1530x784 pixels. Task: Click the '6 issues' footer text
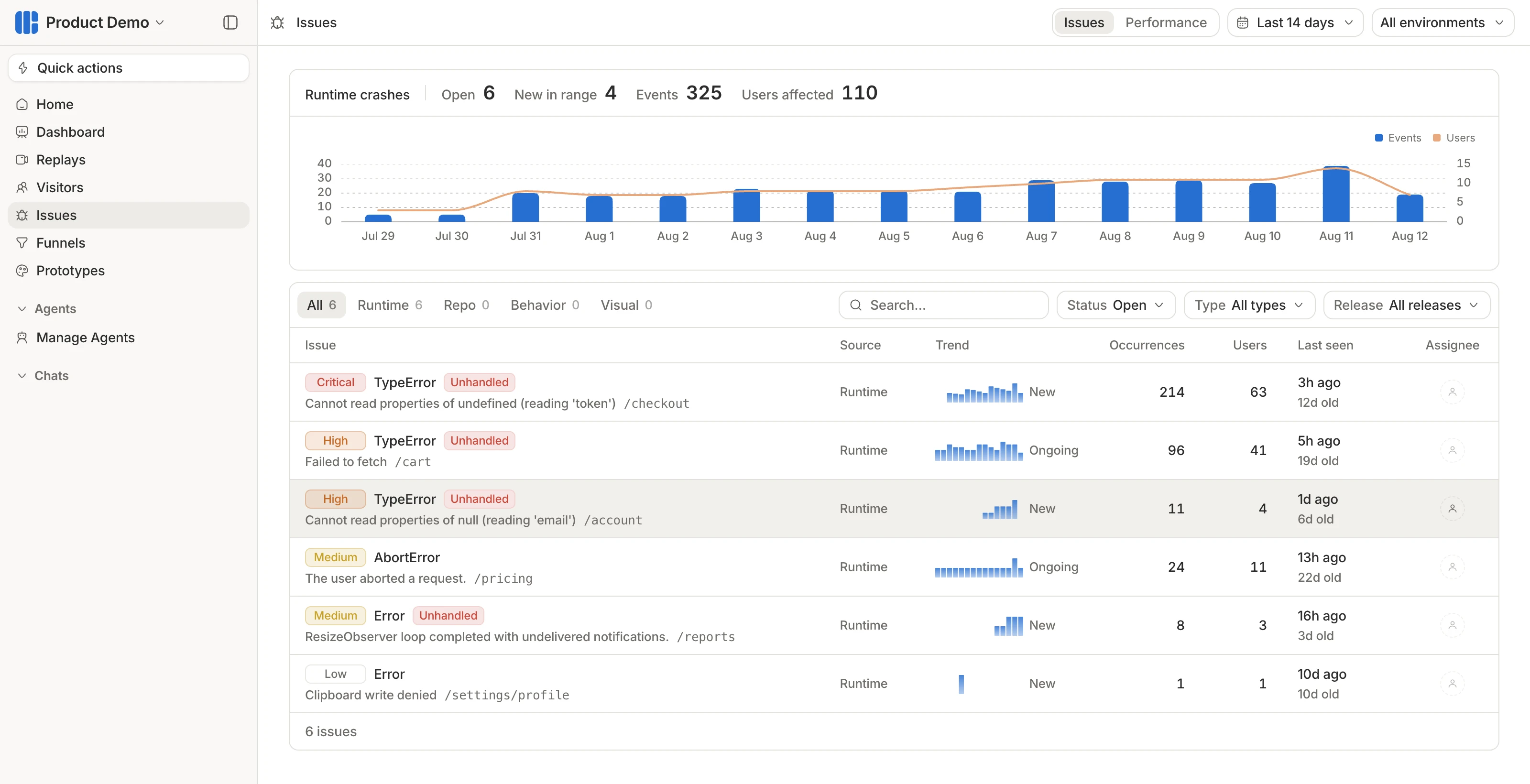click(x=331, y=732)
